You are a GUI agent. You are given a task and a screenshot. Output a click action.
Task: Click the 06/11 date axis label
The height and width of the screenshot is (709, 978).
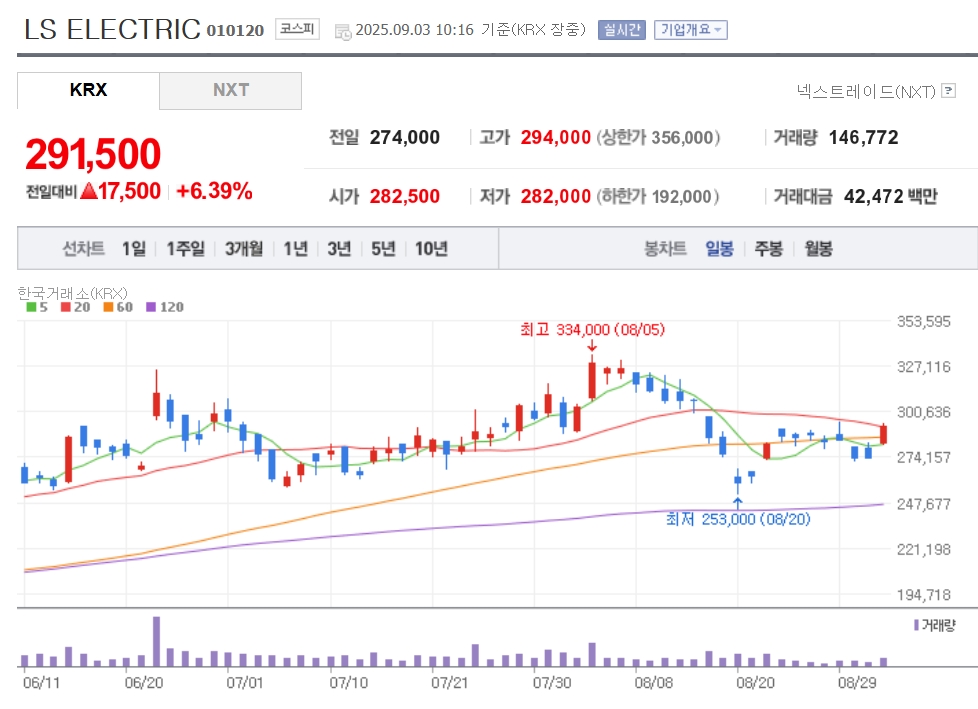tap(41, 683)
